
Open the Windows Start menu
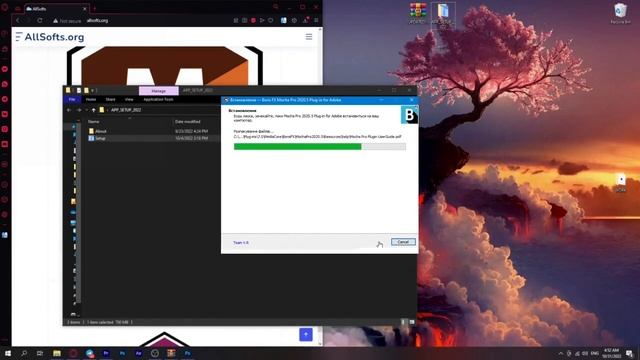[8, 353]
